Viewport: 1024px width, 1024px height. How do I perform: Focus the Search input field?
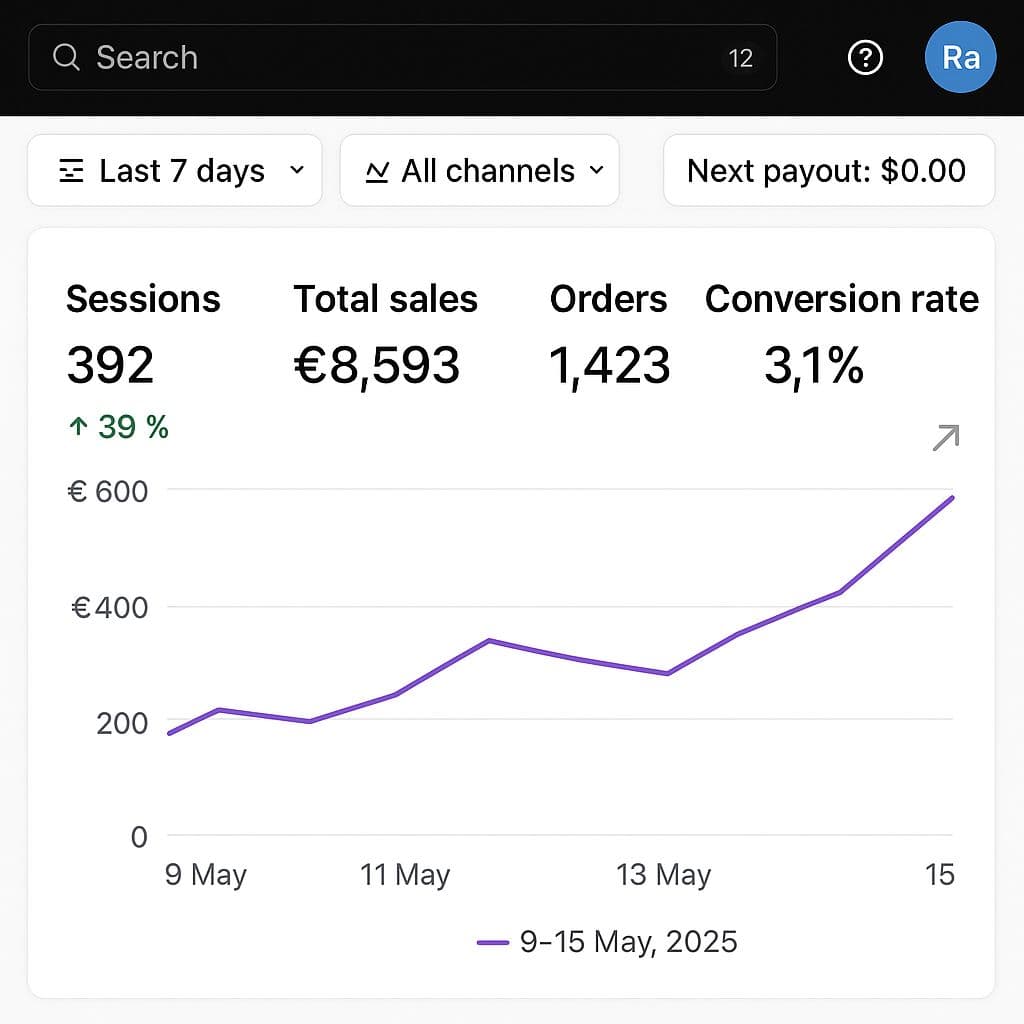click(402, 57)
